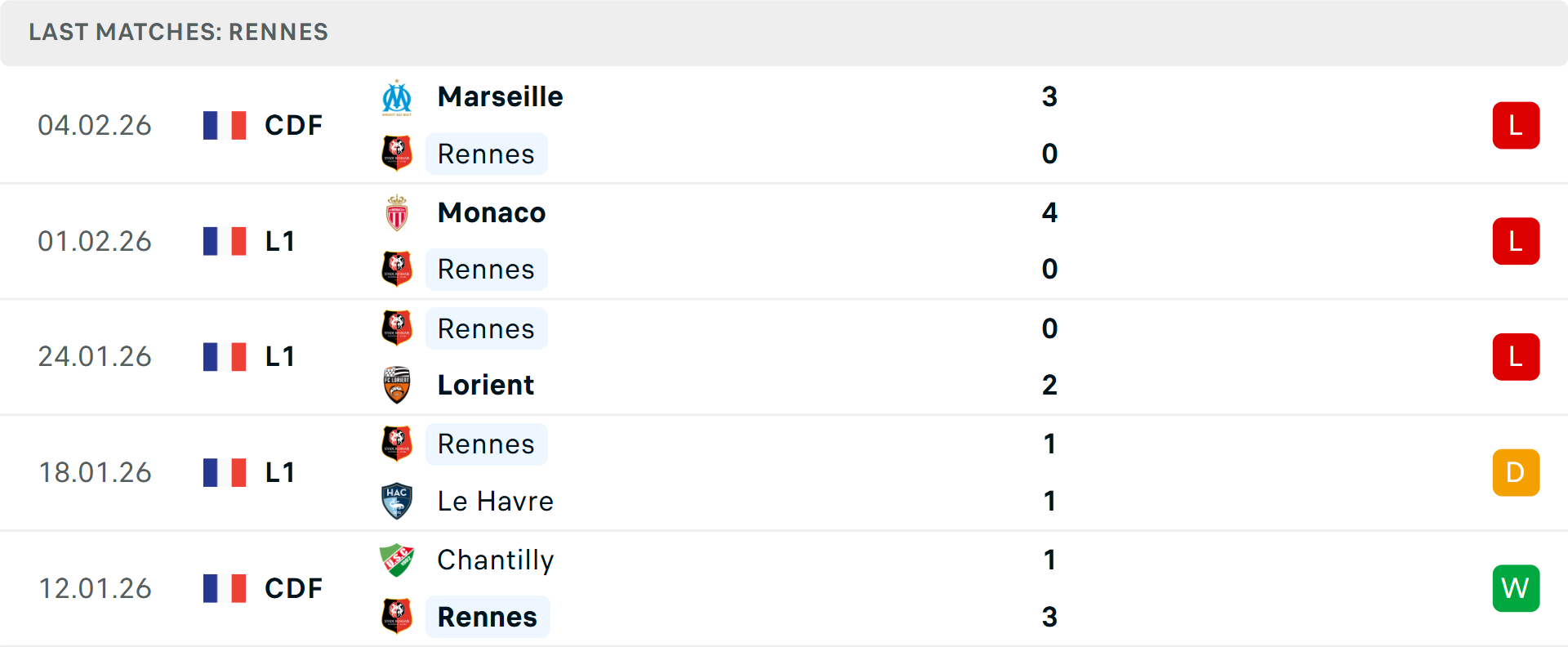Click the Lorient club crest icon

pyautogui.click(x=397, y=385)
